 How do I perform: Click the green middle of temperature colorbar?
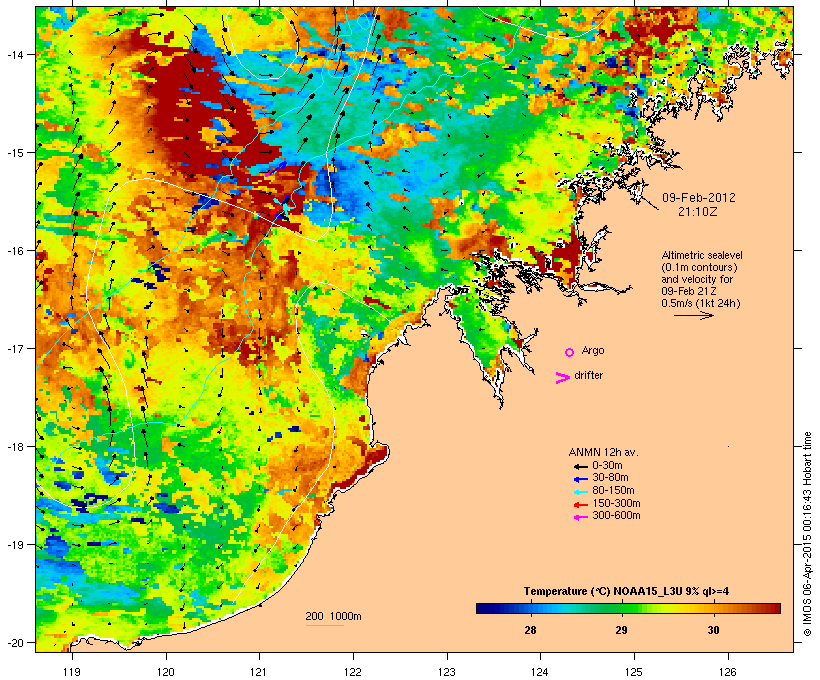pos(628,608)
